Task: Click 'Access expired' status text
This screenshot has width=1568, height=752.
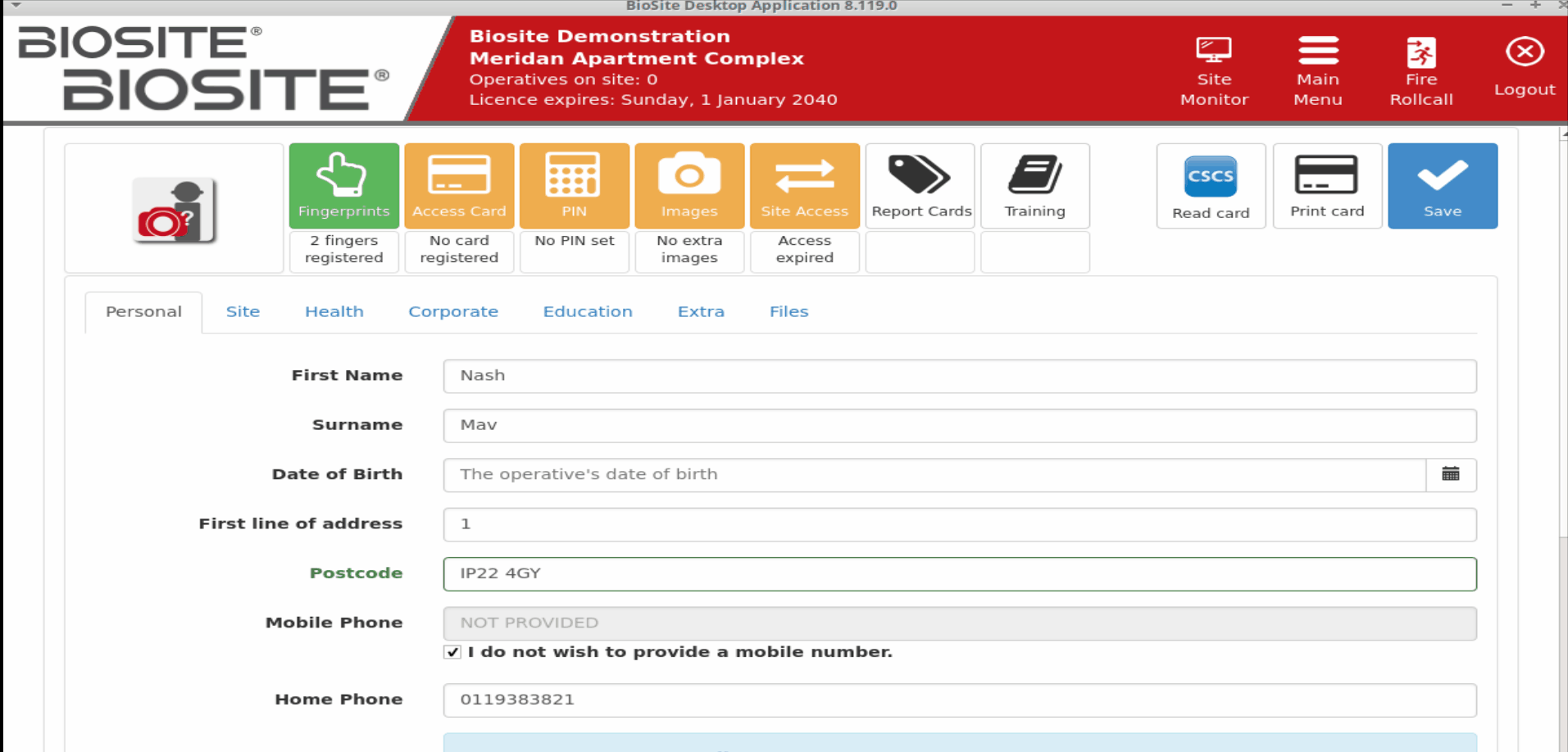Action: pos(805,249)
